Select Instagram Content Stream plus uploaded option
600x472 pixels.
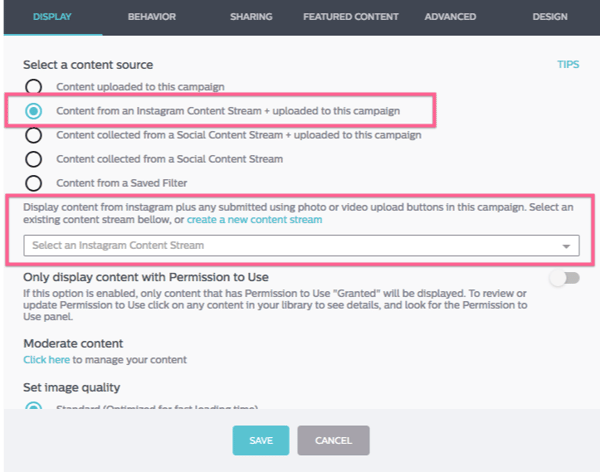tap(33, 111)
